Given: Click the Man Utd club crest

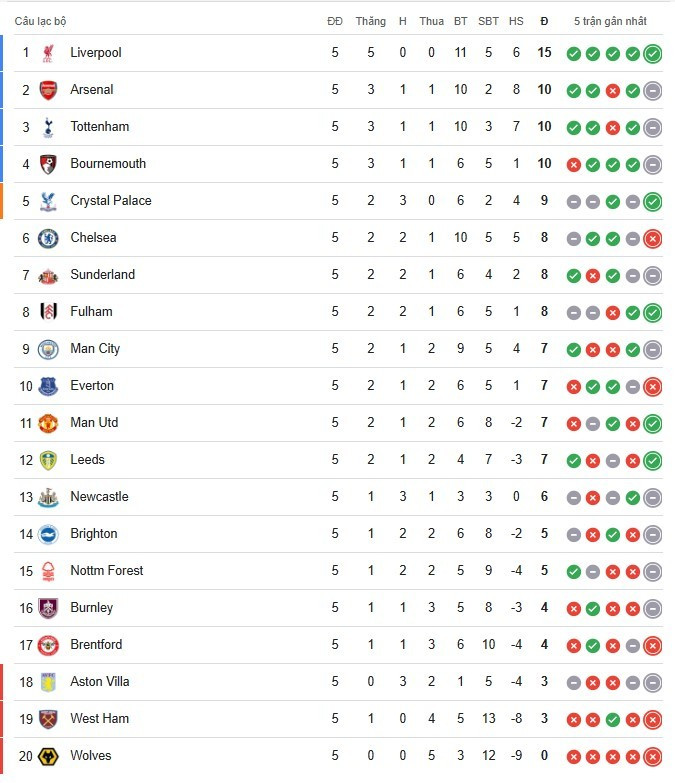Looking at the screenshot, I should 48,423.
